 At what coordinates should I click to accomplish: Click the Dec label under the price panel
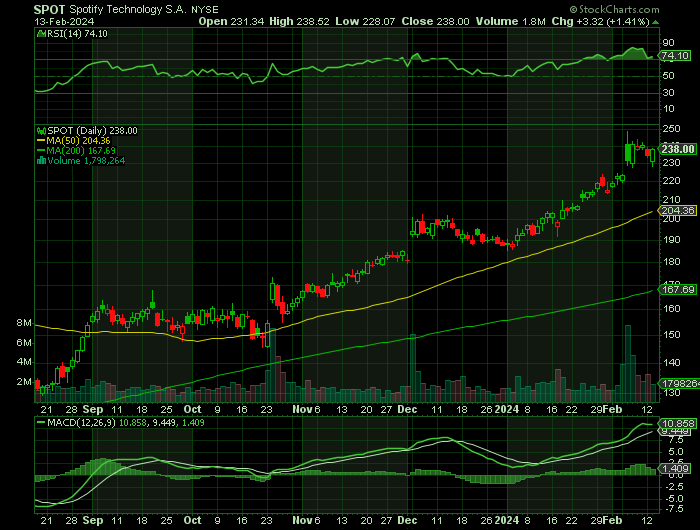(407, 409)
